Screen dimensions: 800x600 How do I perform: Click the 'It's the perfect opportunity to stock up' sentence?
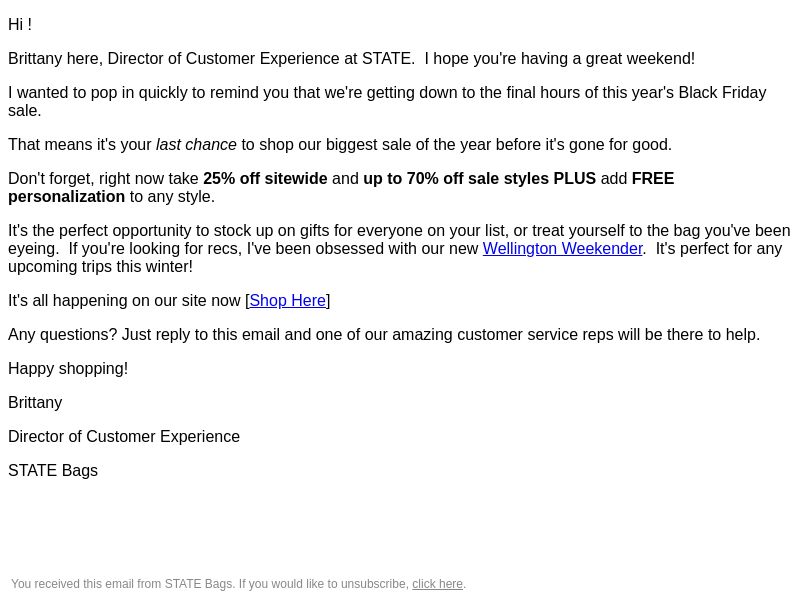tap(399, 239)
